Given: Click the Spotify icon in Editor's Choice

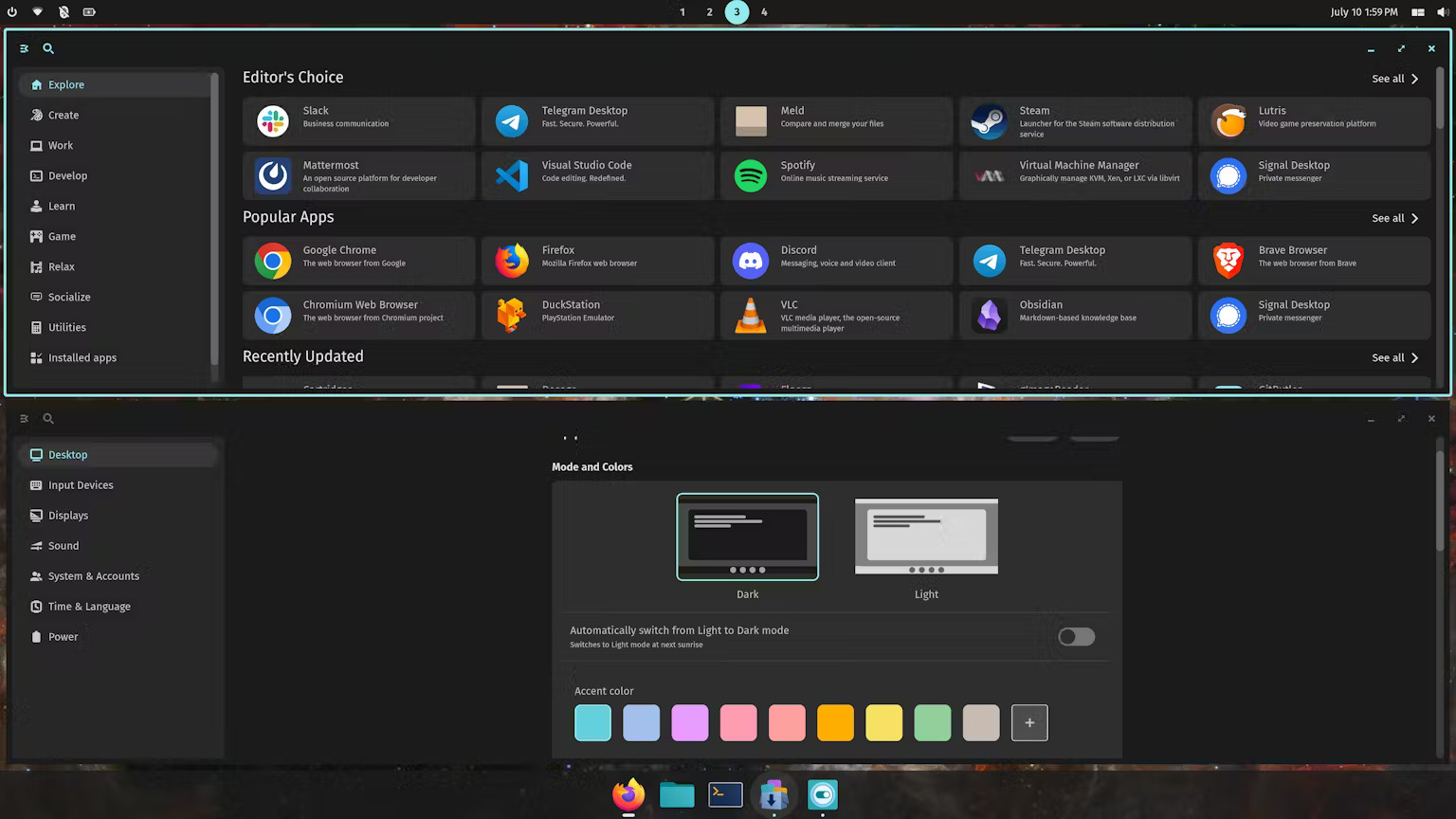Looking at the screenshot, I should pyautogui.click(x=750, y=174).
